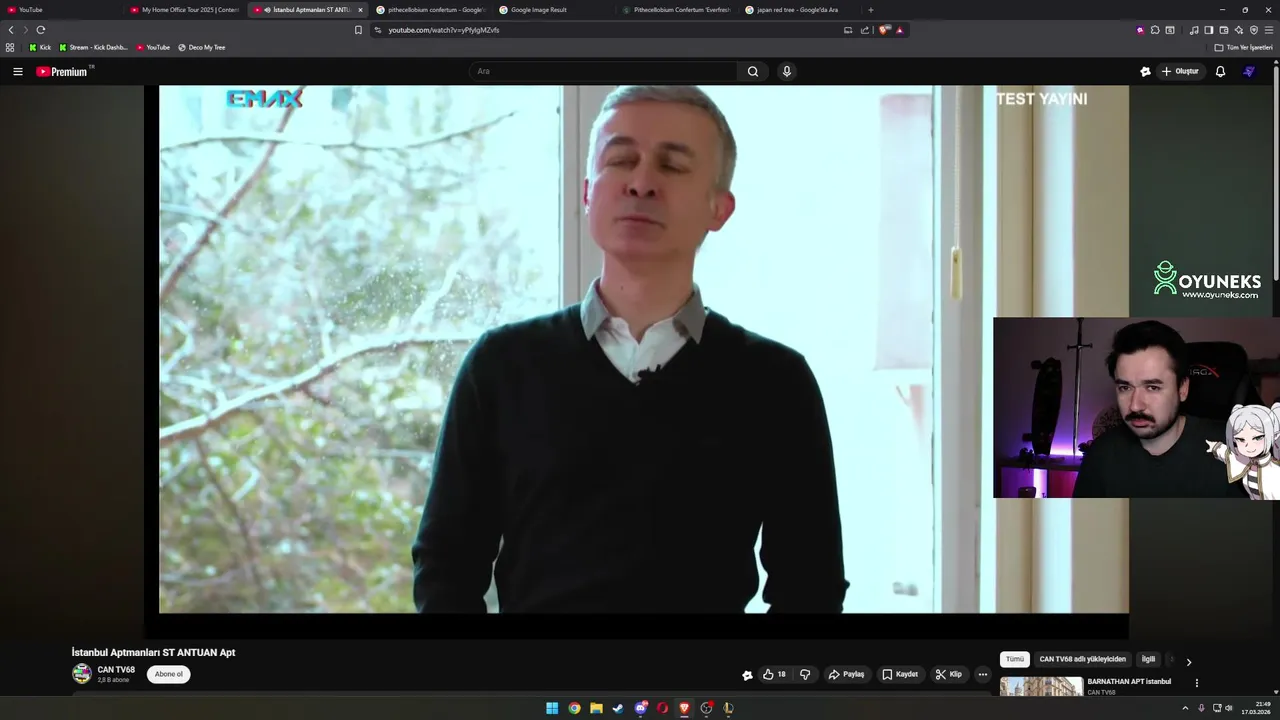Save the video with Kaydet
1280x720 pixels.
[900, 674]
